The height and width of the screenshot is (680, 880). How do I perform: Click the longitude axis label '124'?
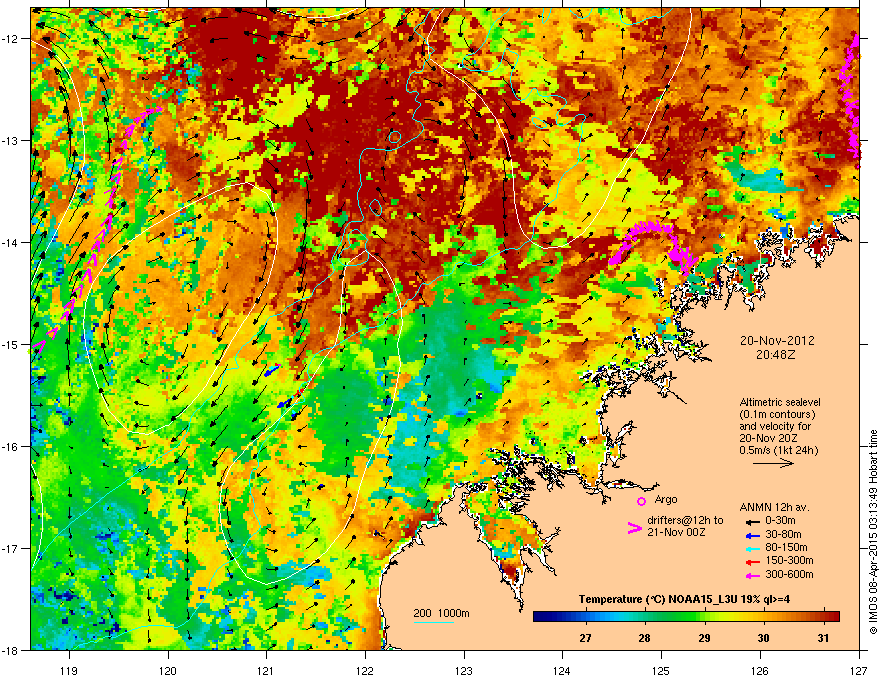coord(562,670)
